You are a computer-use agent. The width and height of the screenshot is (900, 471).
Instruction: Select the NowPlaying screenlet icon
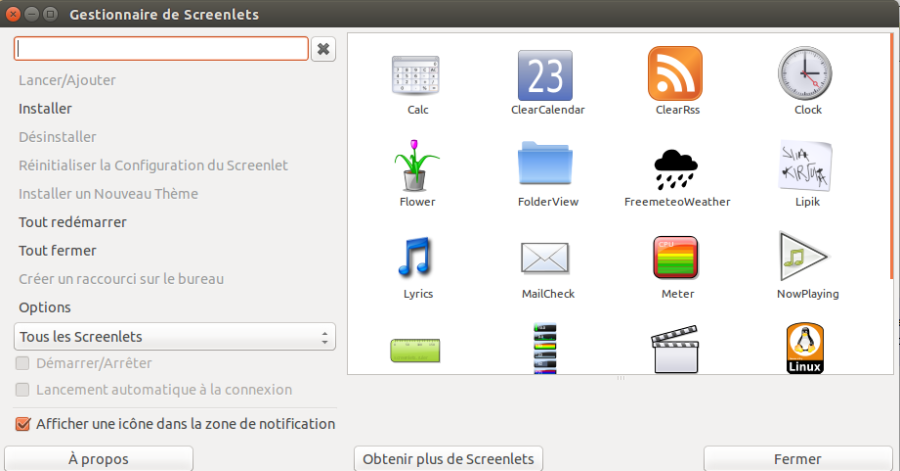pos(802,257)
